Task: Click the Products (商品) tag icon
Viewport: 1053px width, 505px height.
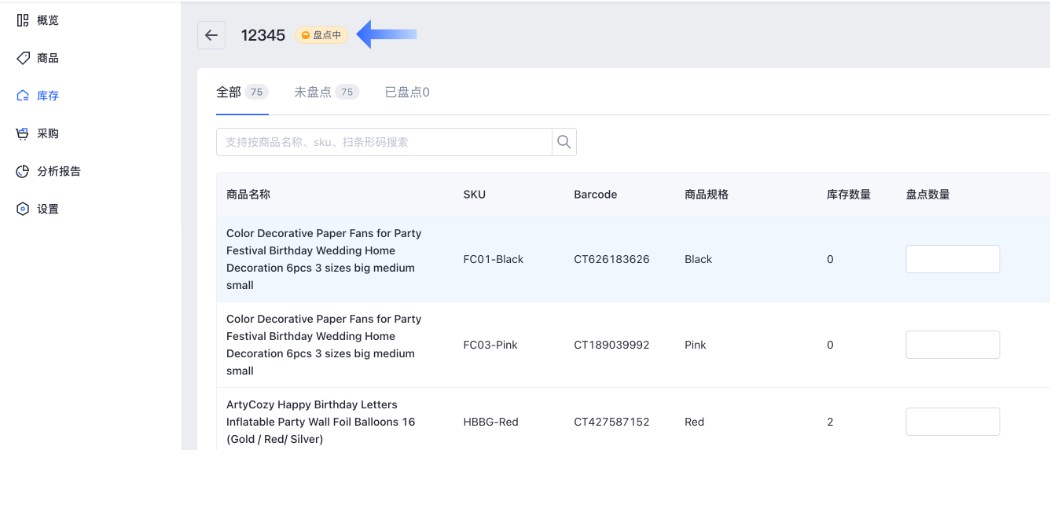Action: coord(22,58)
